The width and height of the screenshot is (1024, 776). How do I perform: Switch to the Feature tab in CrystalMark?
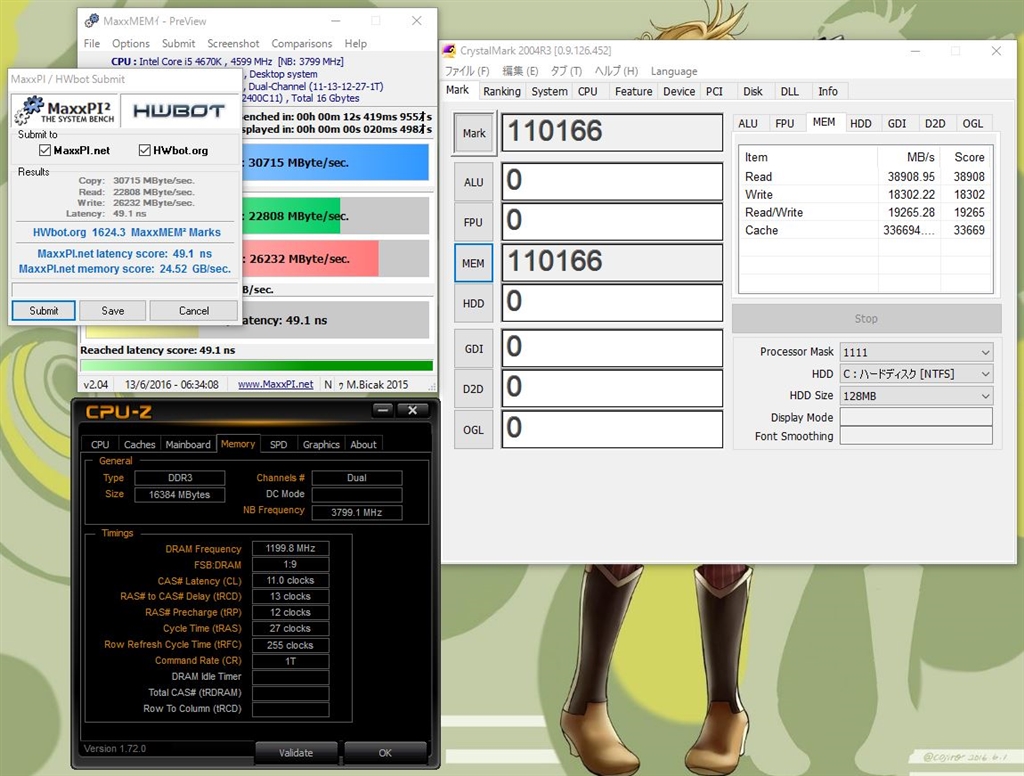[633, 91]
